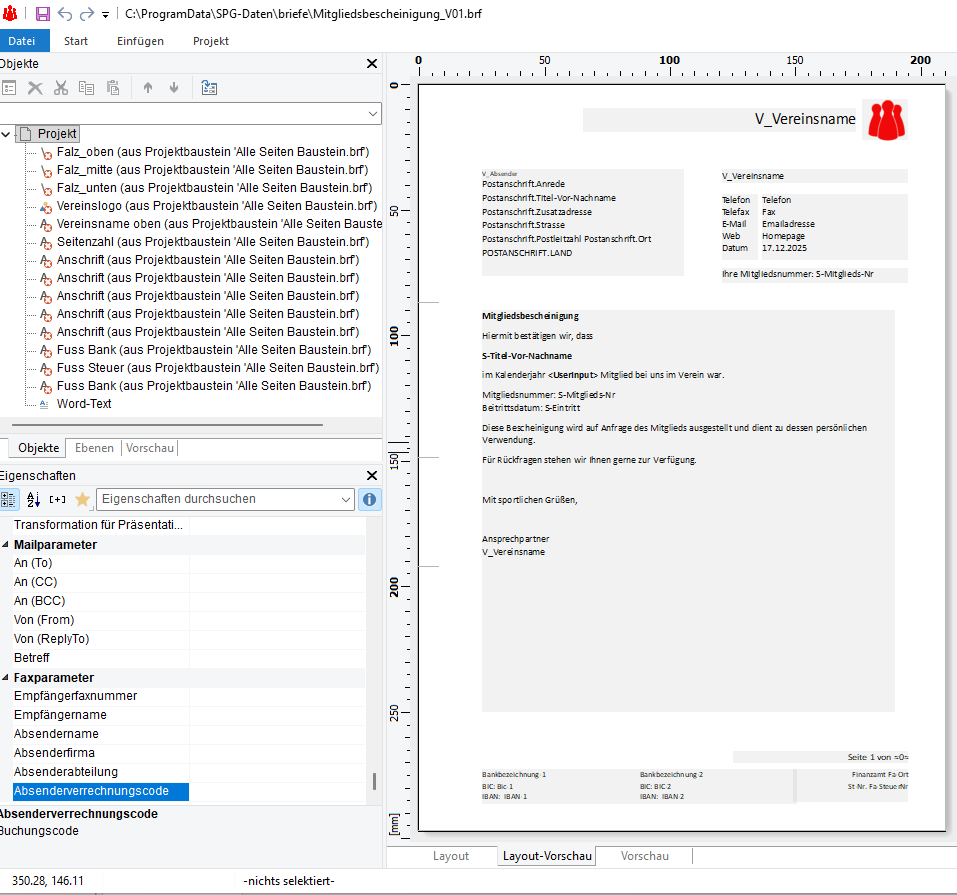957x895 pixels.
Task: Collapse the Mailparameter section
Action: [x=6, y=545]
